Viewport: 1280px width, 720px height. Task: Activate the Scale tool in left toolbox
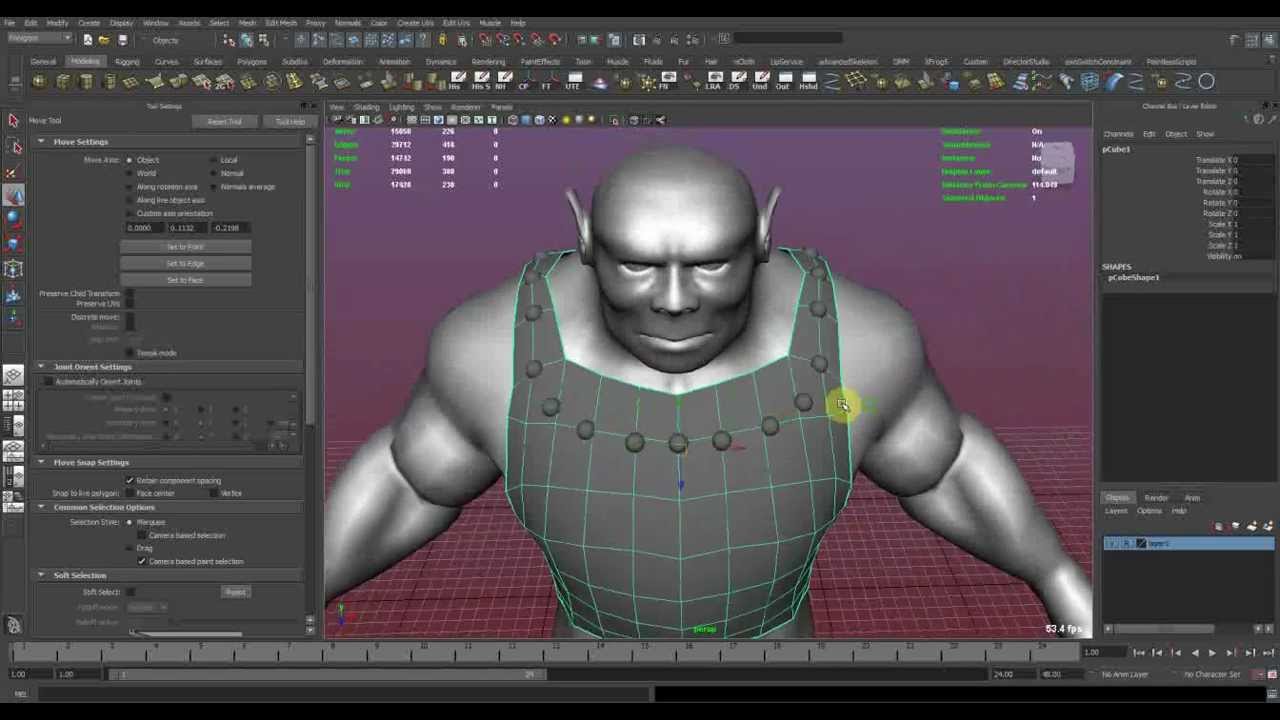13,243
